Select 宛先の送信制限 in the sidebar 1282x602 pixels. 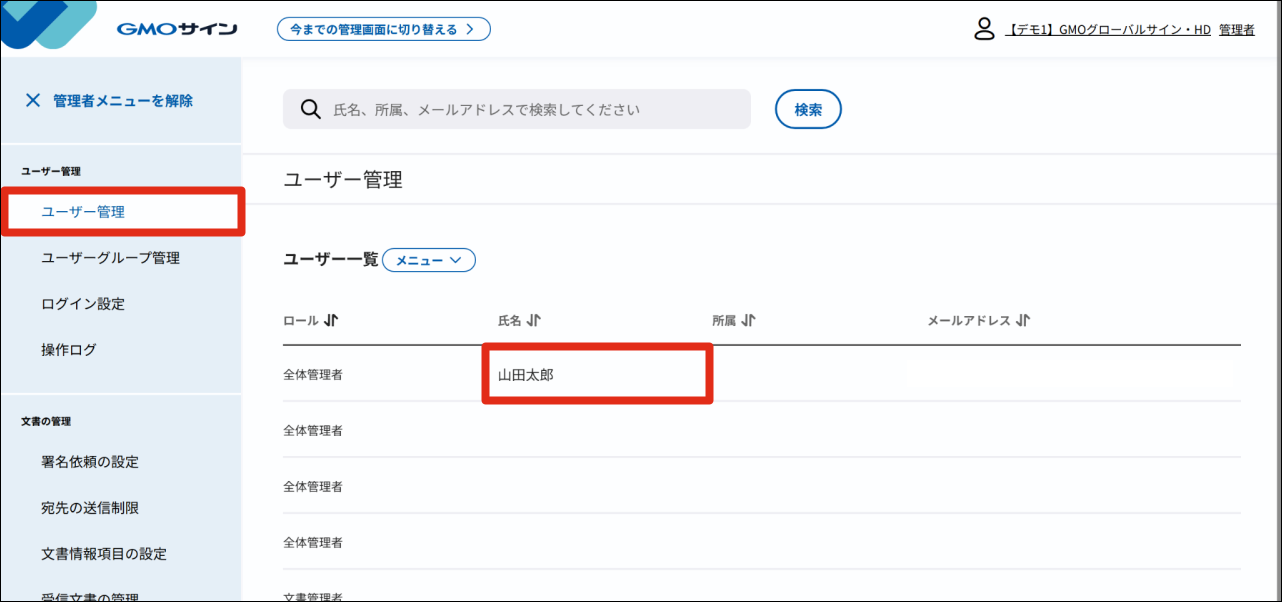90,508
